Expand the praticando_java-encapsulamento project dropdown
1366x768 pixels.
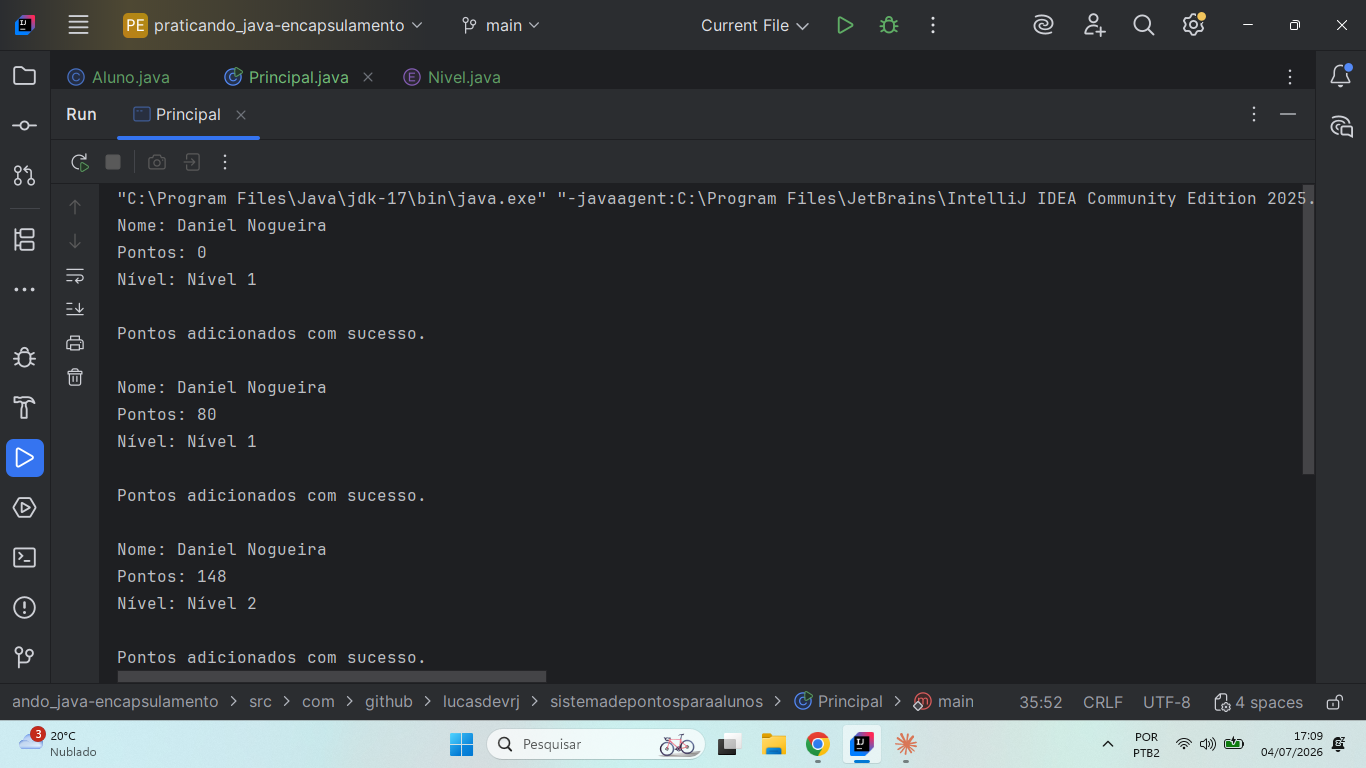tap(273, 25)
